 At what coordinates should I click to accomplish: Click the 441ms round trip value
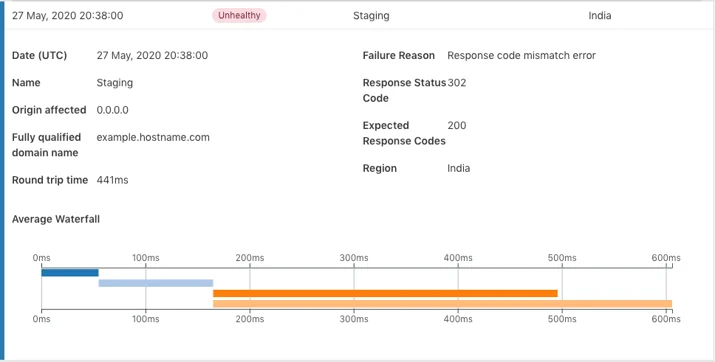(113, 180)
